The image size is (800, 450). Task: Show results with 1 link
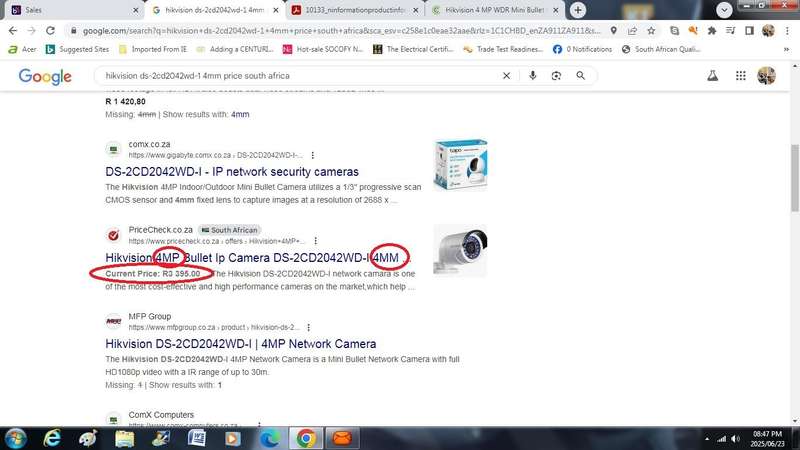pyautogui.click(x=220, y=385)
